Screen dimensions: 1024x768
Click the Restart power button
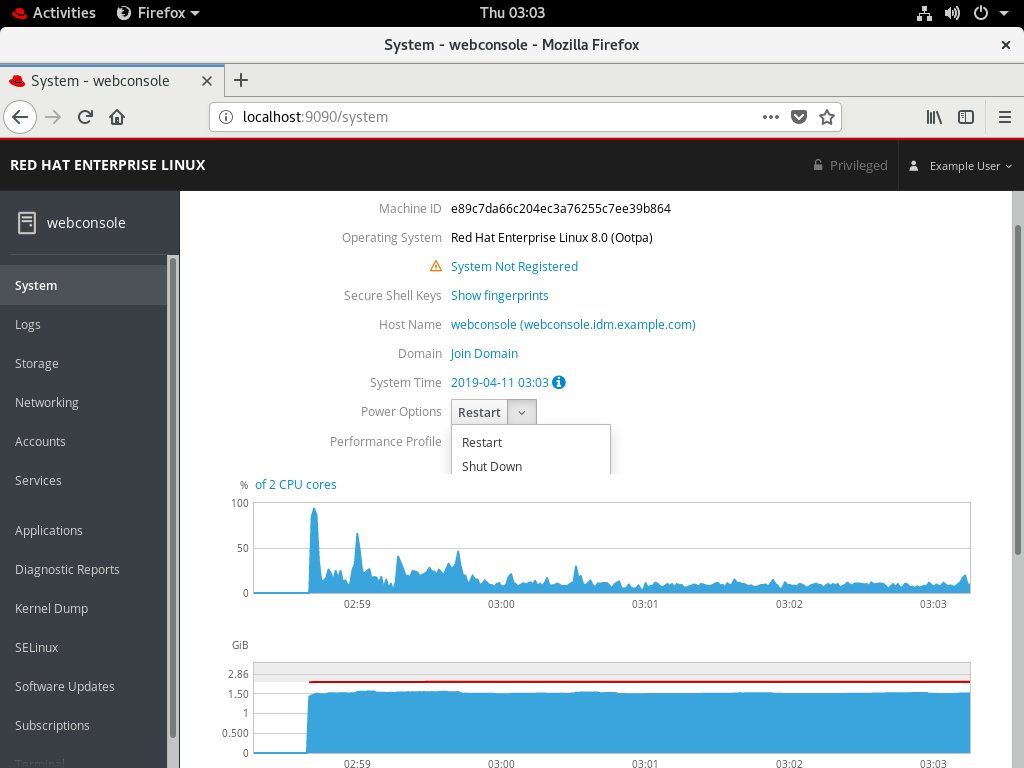479,413
